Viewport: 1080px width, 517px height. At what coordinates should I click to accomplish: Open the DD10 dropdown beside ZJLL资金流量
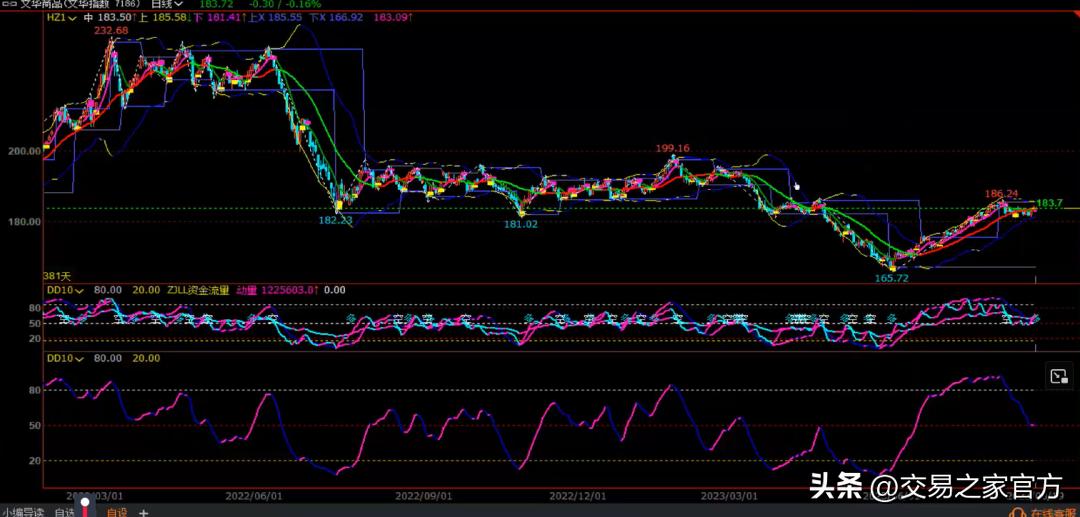tap(65, 291)
